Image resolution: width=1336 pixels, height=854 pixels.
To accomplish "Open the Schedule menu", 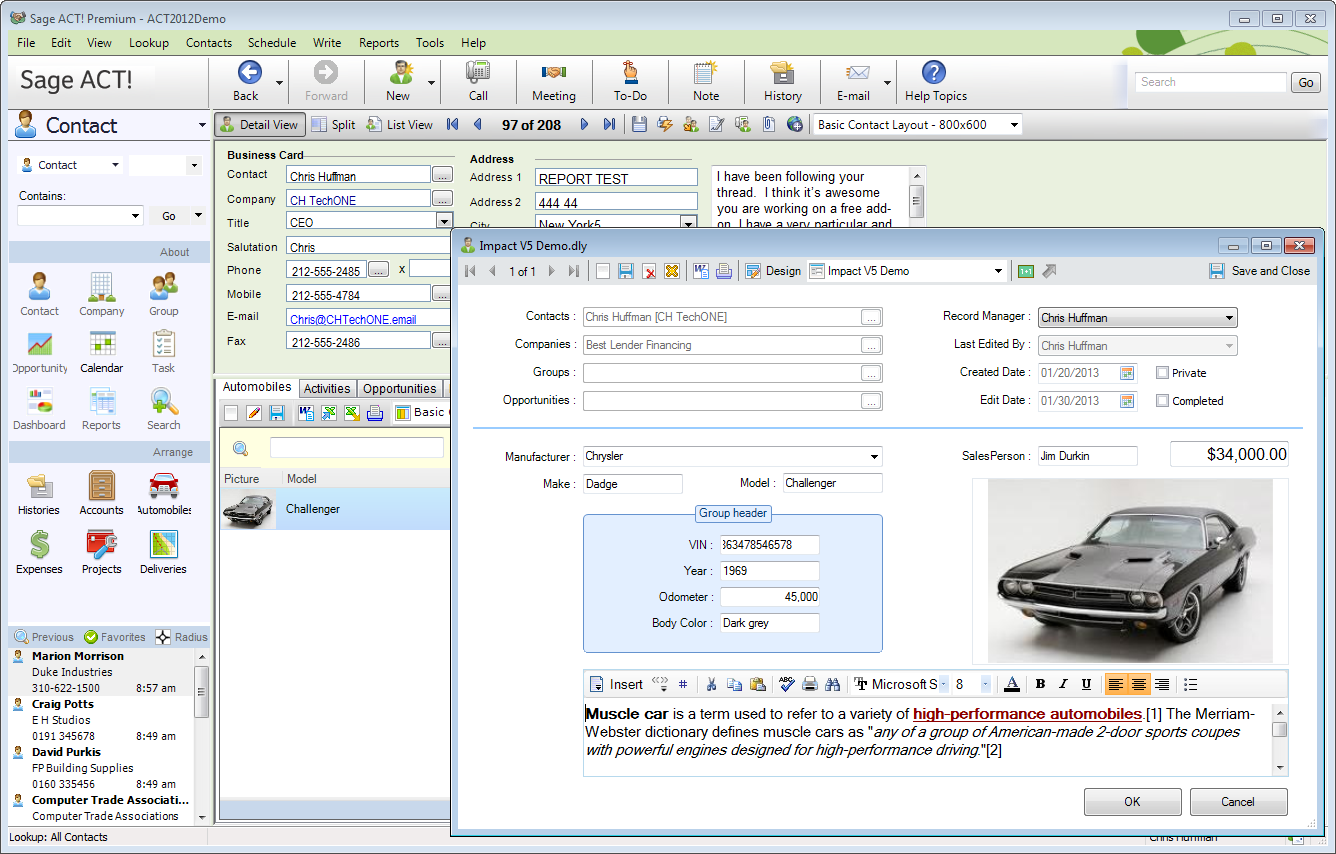I will click(x=272, y=43).
